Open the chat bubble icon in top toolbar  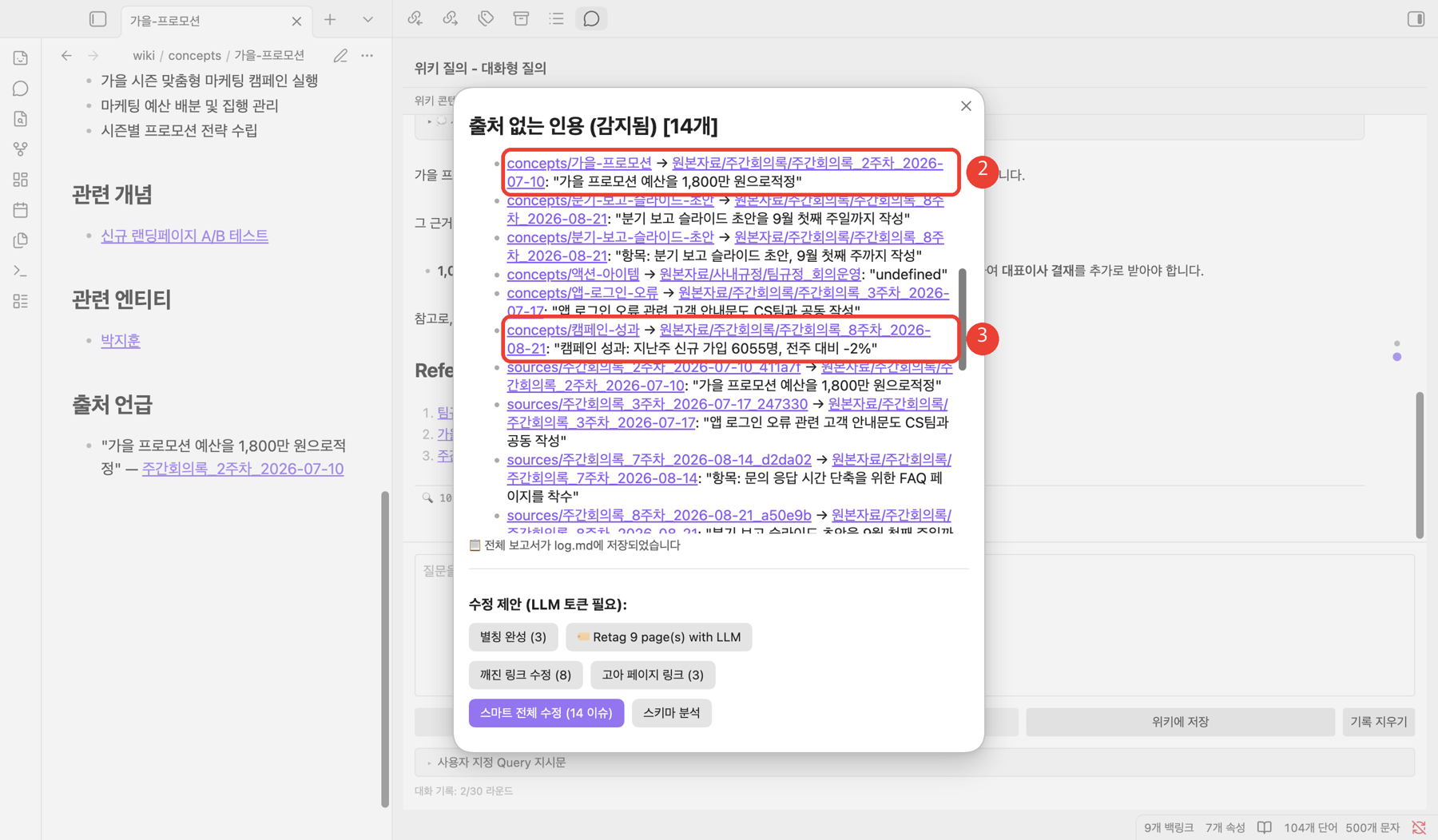click(591, 18)
